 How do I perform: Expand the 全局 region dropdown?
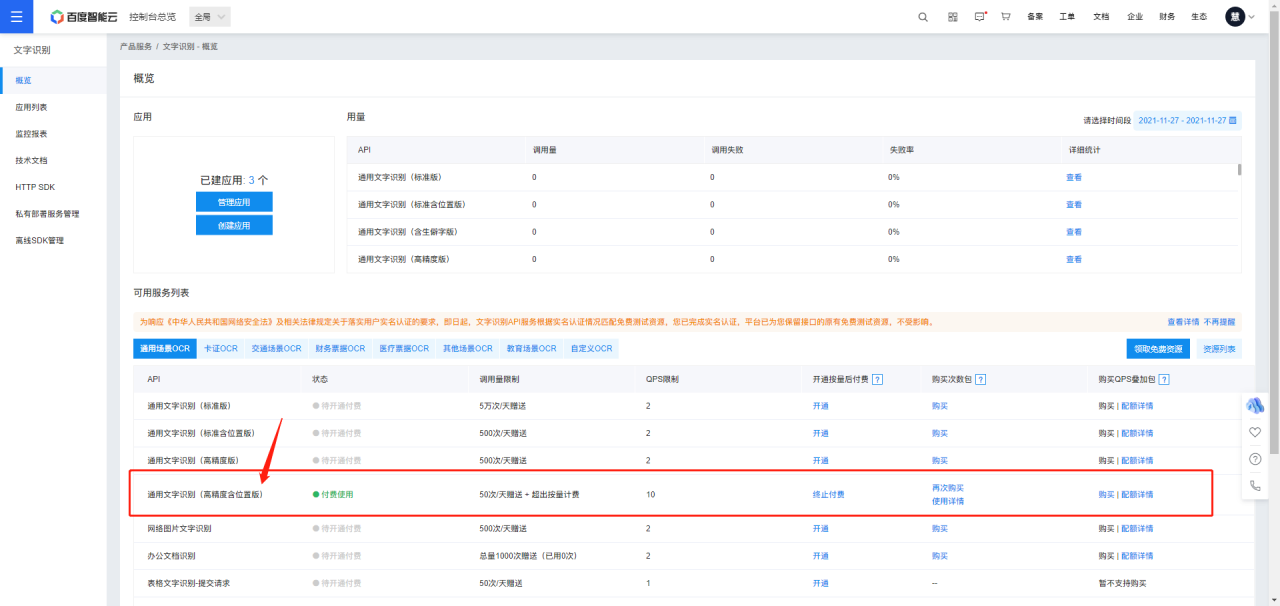[208, 17]
